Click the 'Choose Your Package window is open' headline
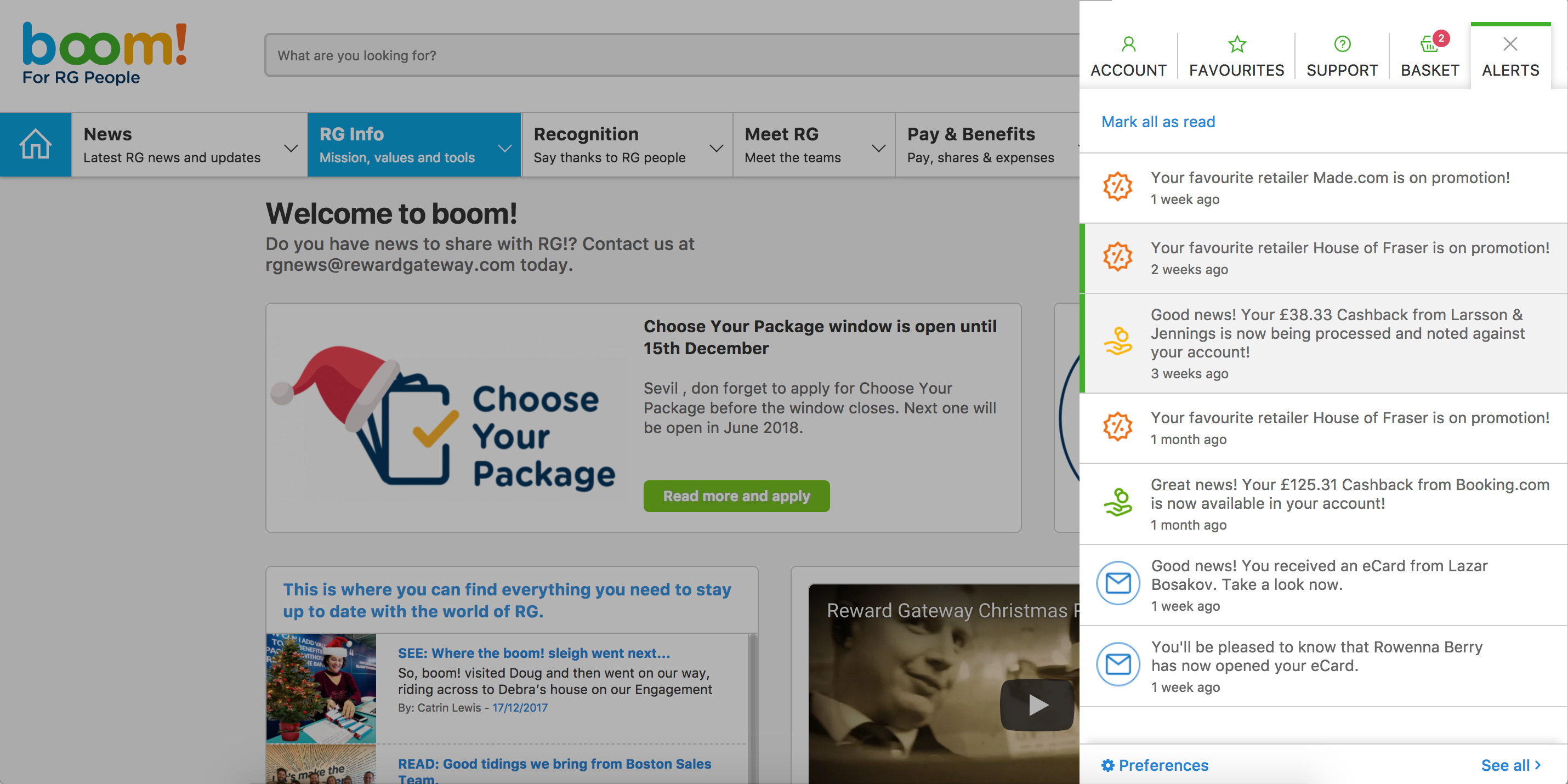Screen dimensions: 1568x784 coord(820,337)
